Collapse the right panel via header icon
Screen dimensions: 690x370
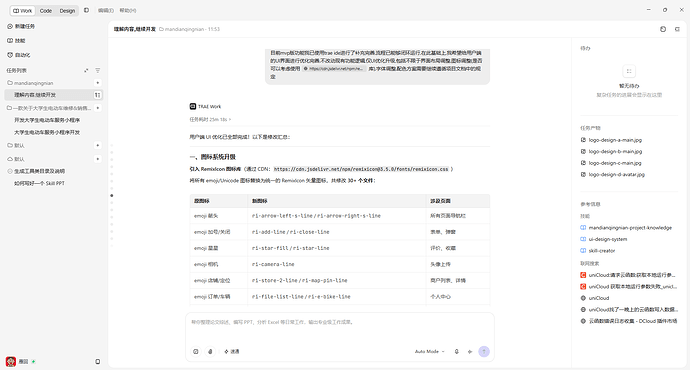pyautogui.click(x=677, y=29)
